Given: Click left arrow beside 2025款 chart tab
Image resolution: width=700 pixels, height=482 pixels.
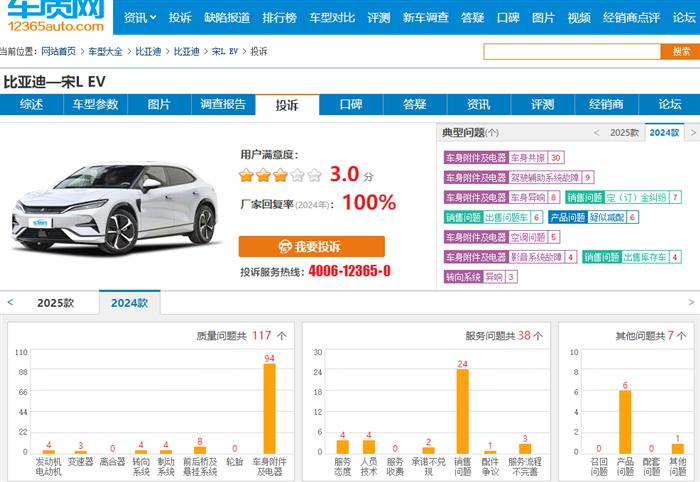Looking at the screenshot, I should (10, 302).
